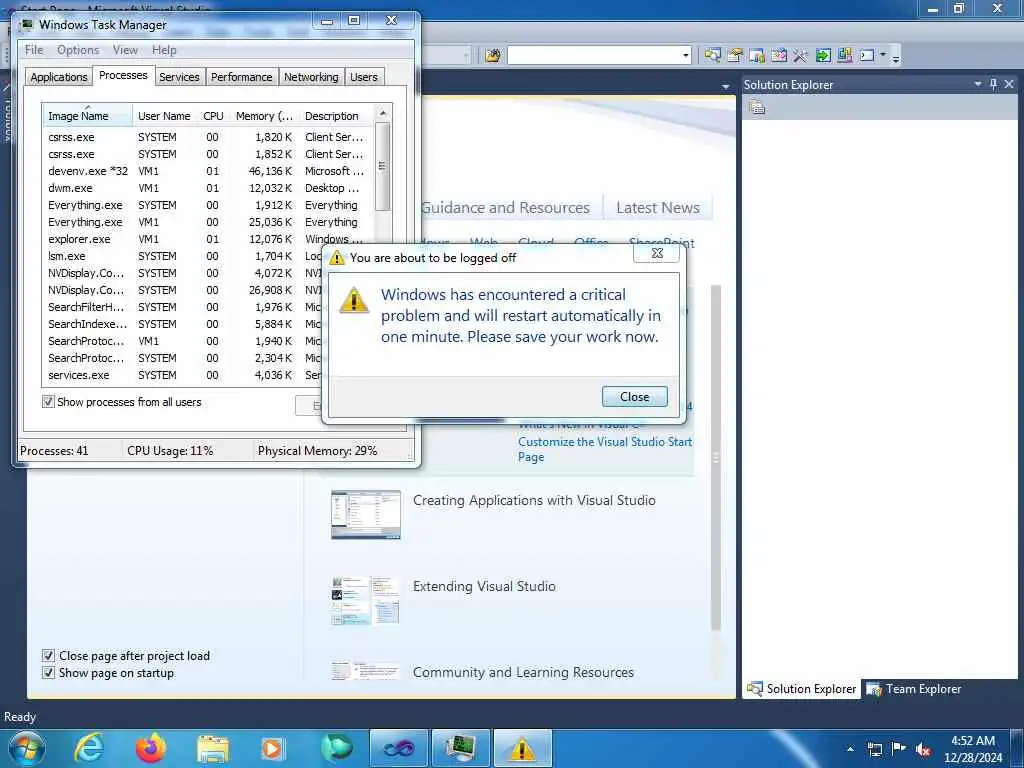Switch to the Applications tab
1024x768 pixels.
(59, 76)
